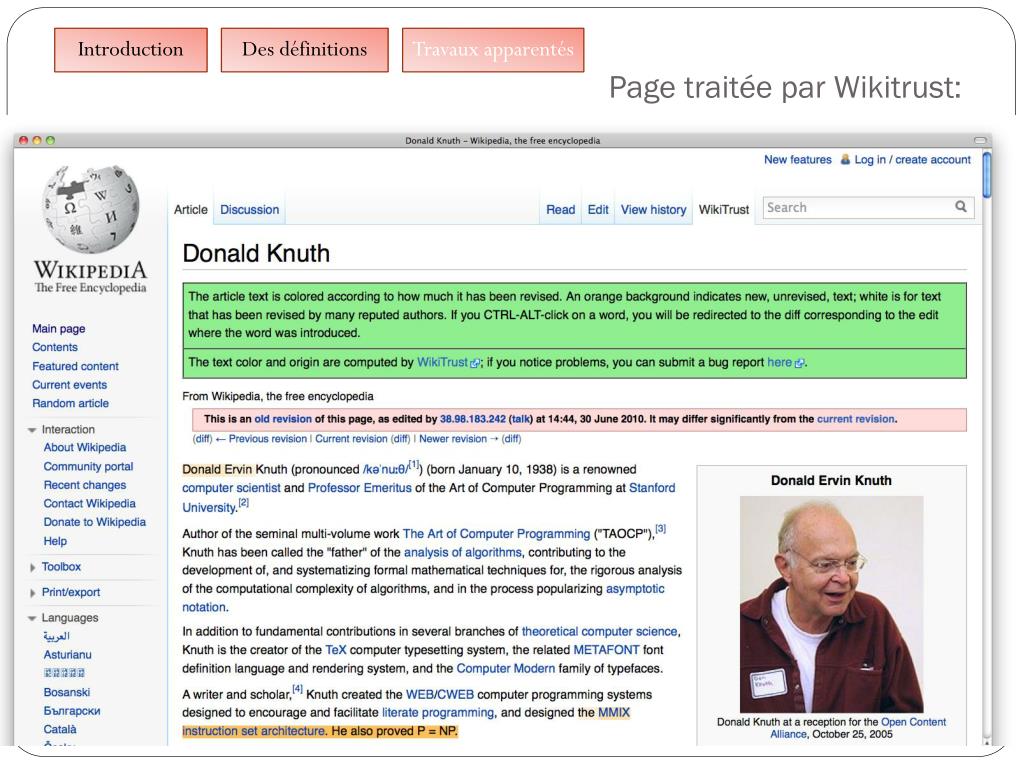Open the 'current revision' link in red notice
The width and height of the screenshot is (1023, 767).
click(x=856, y=419)
